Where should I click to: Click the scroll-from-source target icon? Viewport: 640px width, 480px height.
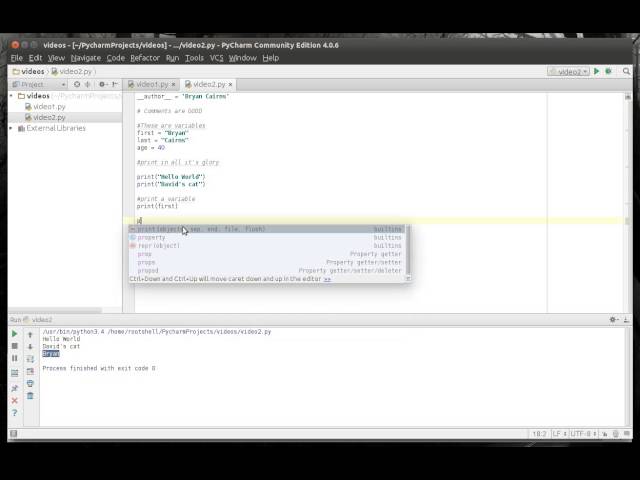77,84
